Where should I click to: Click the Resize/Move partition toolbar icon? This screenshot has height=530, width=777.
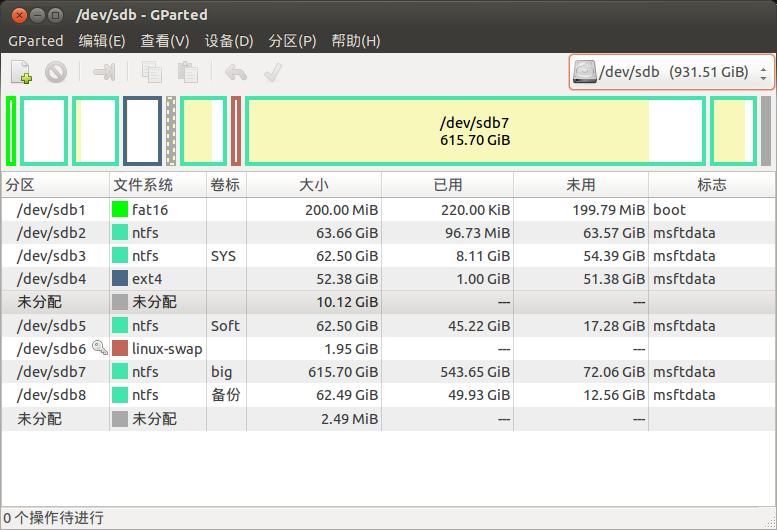click(x=104, y=72)
